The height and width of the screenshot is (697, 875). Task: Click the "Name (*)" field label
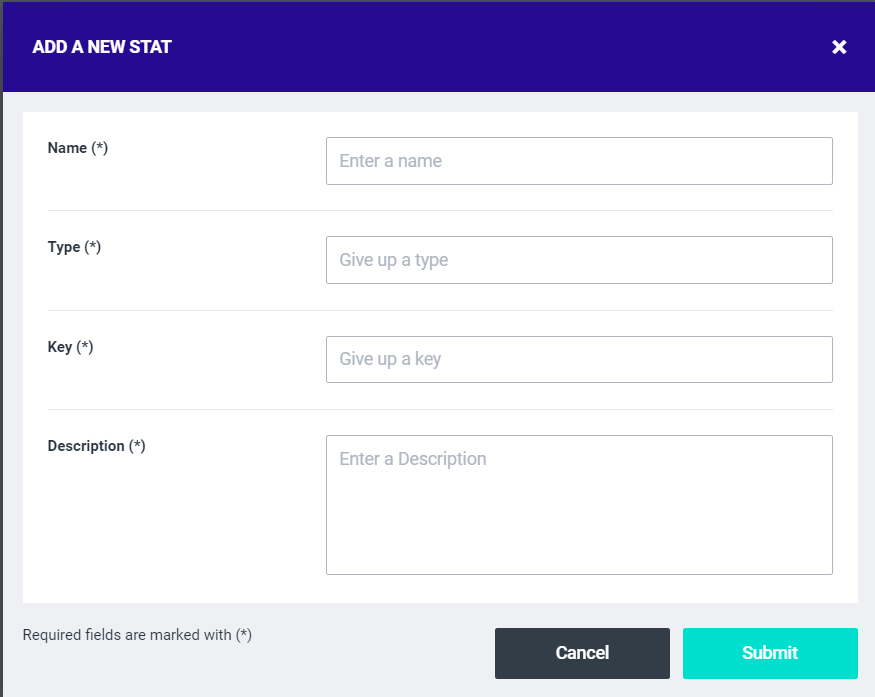pyautogui.click(x=78, y=148)
